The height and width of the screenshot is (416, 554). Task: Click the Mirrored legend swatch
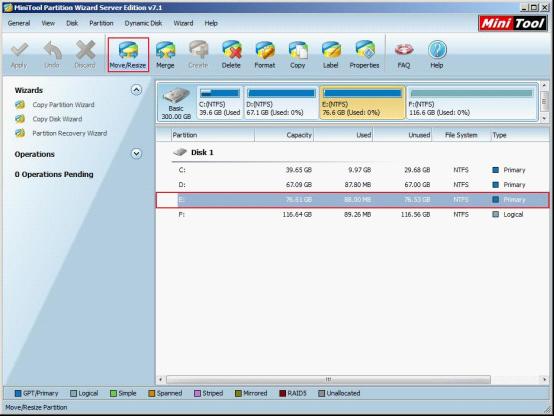pos(238,393)
